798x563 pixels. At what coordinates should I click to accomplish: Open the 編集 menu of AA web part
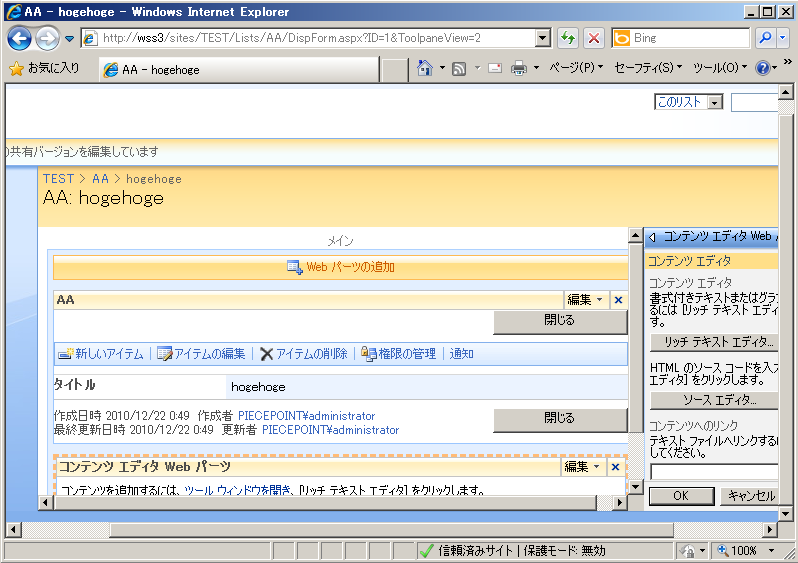[x=585, y=300]
